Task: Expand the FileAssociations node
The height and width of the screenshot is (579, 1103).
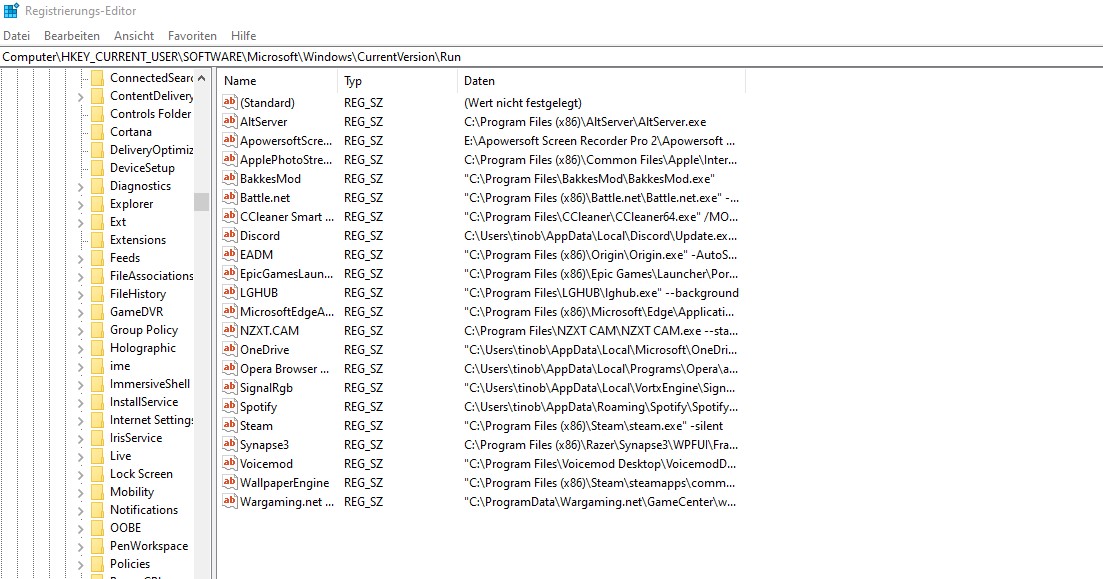Action: pos(80,275)
